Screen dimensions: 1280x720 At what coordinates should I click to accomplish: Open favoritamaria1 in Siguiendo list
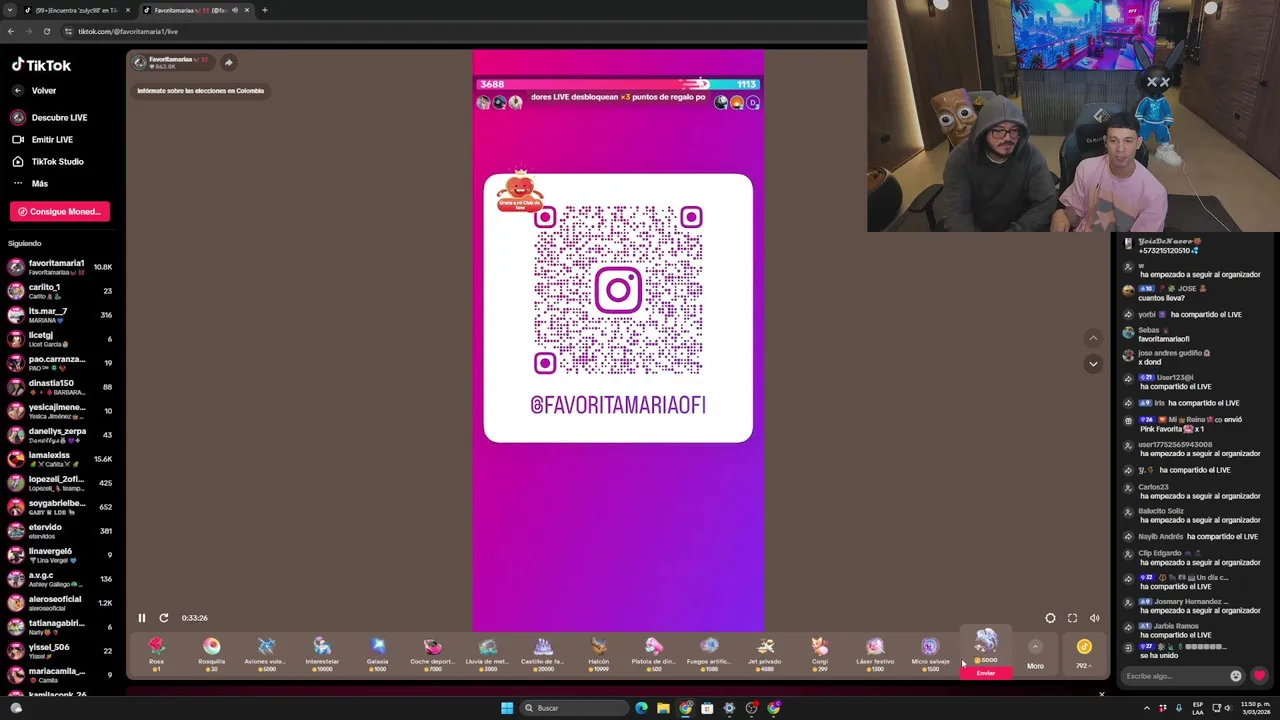(x=60, y=267)
